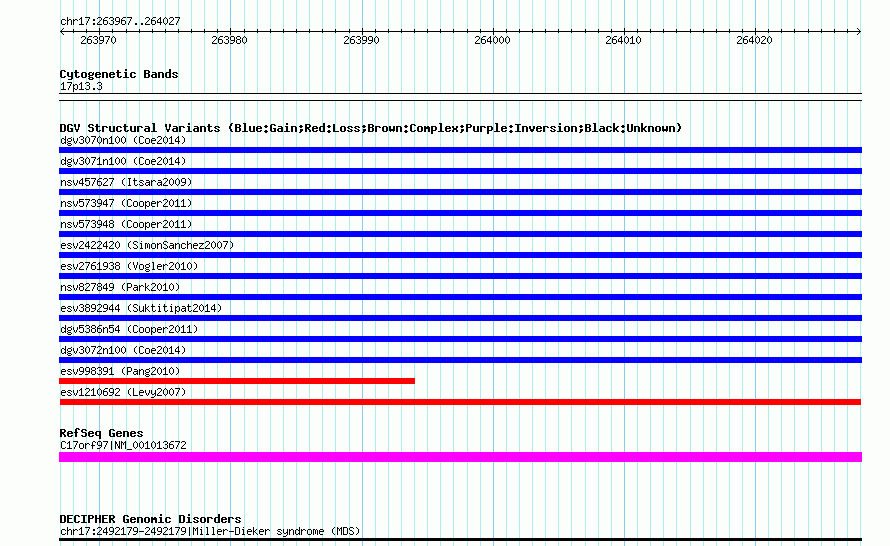
Task: Click the Cytogenetic Bands track title
Action: (119, 74)
